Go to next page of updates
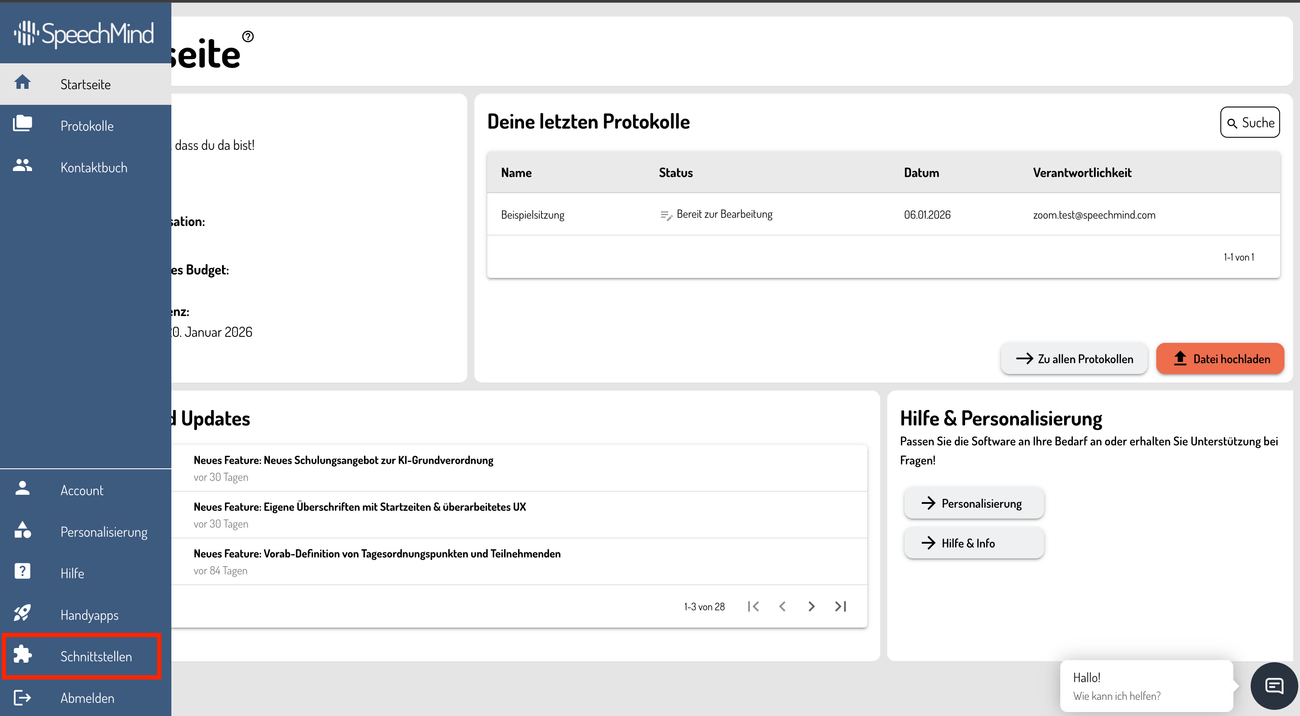1300x716 pixels. click(811, 607)
